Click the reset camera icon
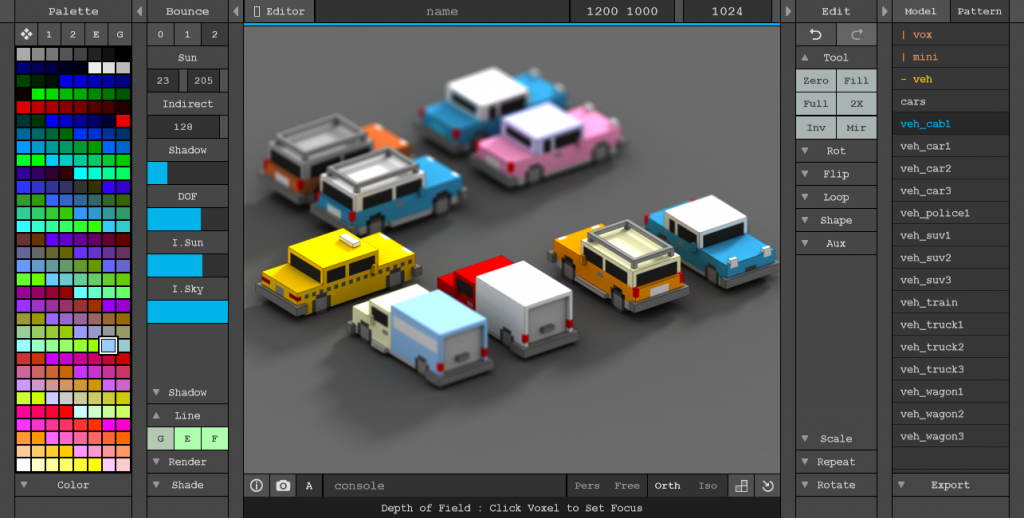 coord(767,486)
